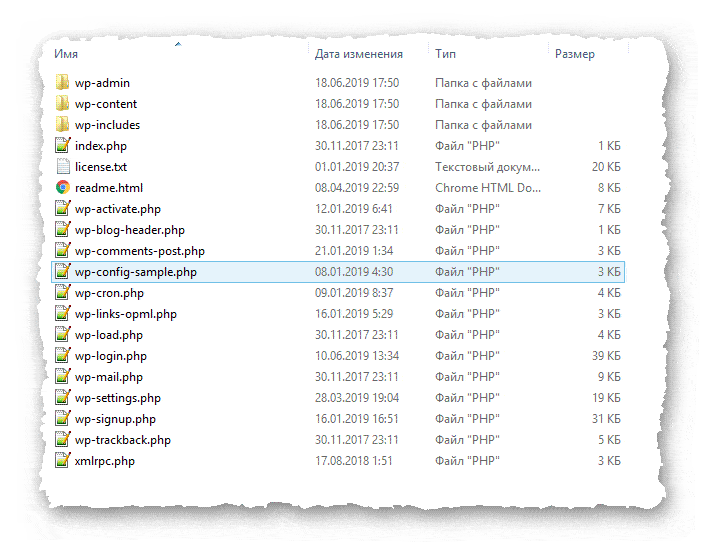Click the date 17.08.2018 1:51
Image resolution: width=704 pixels, height=544 pixels.
coord(354,461)
